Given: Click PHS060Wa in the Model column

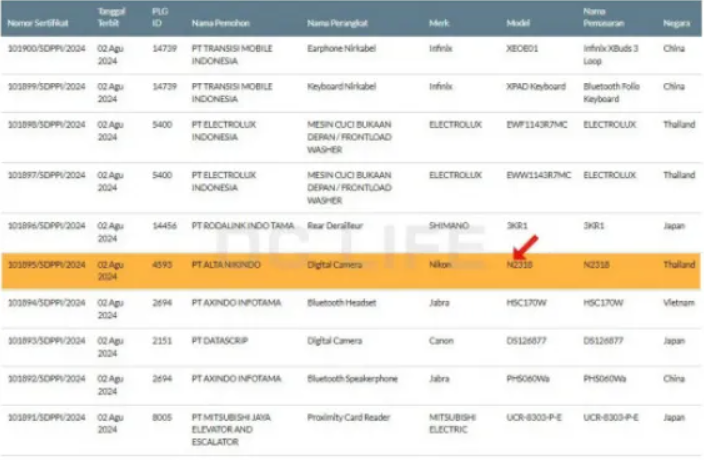Looking at the screenshot, I should tap(528, 378).
